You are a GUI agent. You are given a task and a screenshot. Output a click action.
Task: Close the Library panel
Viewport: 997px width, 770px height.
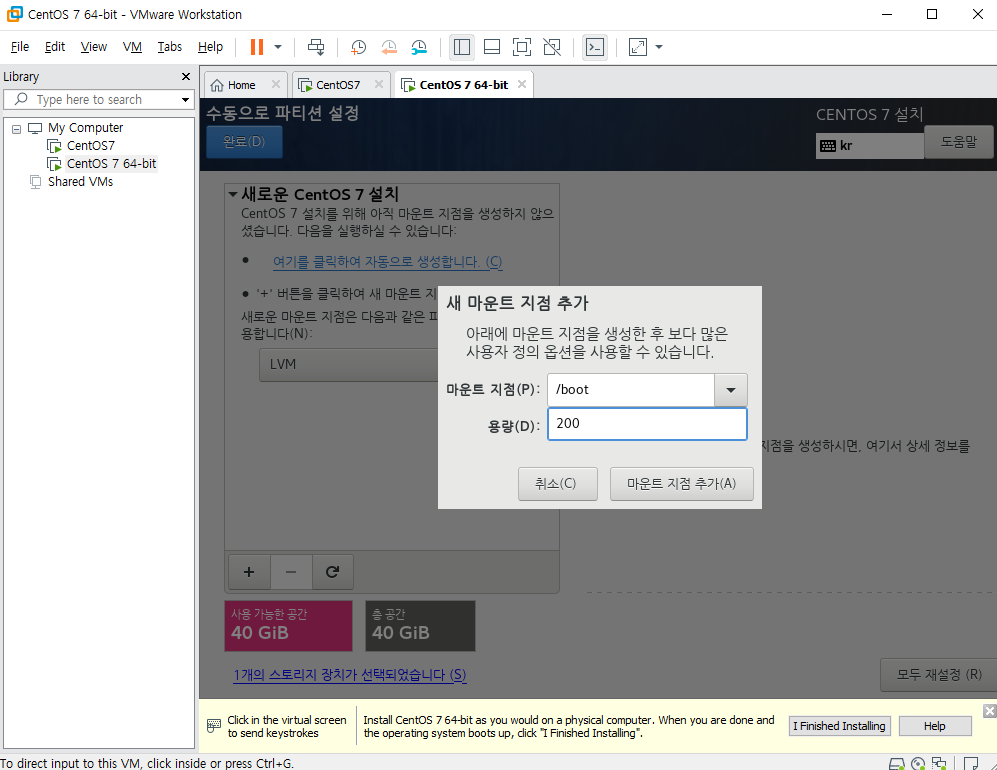tap(186, 77)
